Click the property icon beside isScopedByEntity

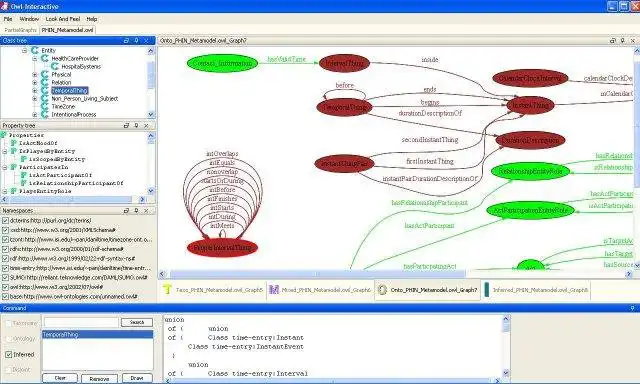pos(24,159)
